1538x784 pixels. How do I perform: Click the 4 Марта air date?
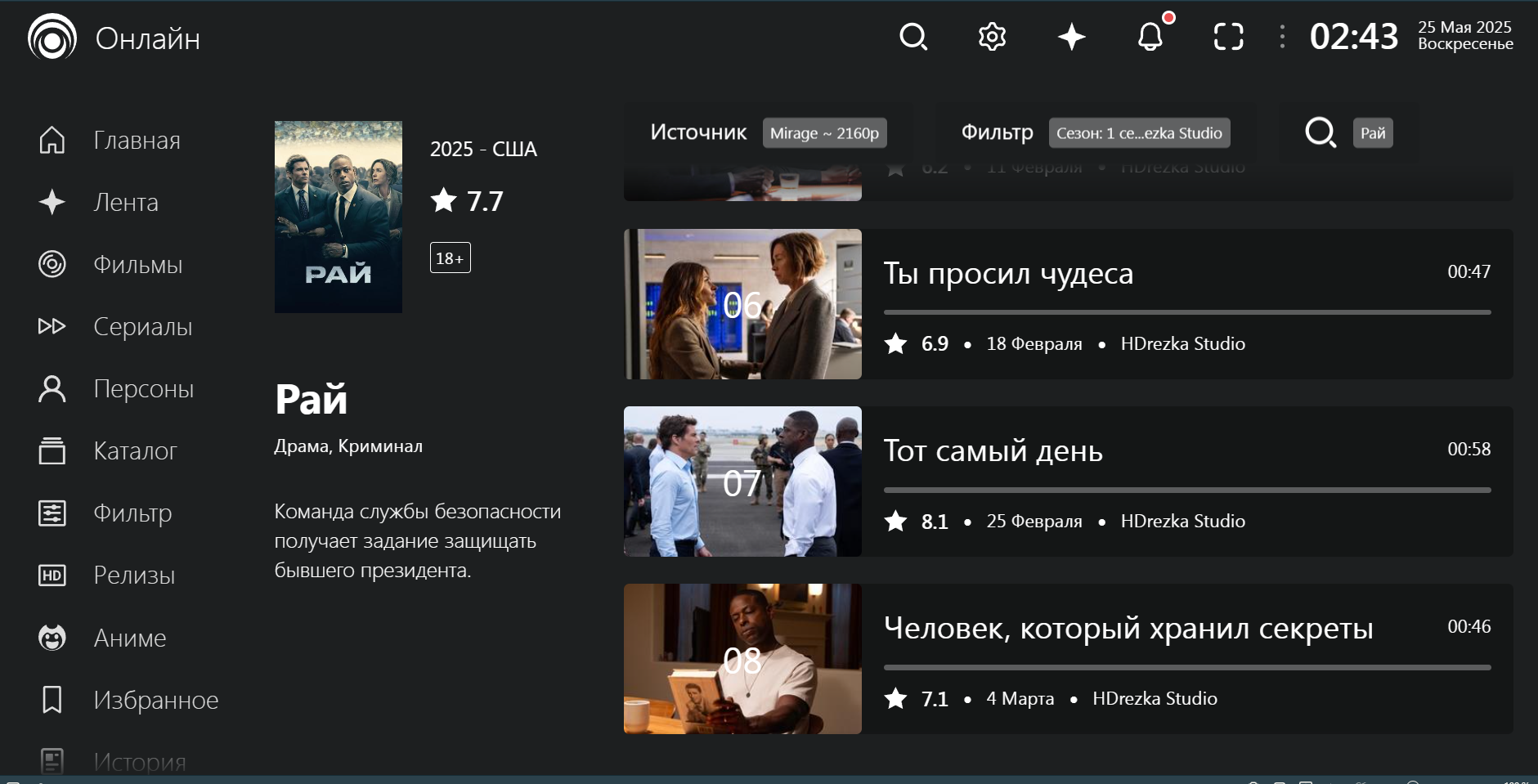click(x=1020, y=698)
